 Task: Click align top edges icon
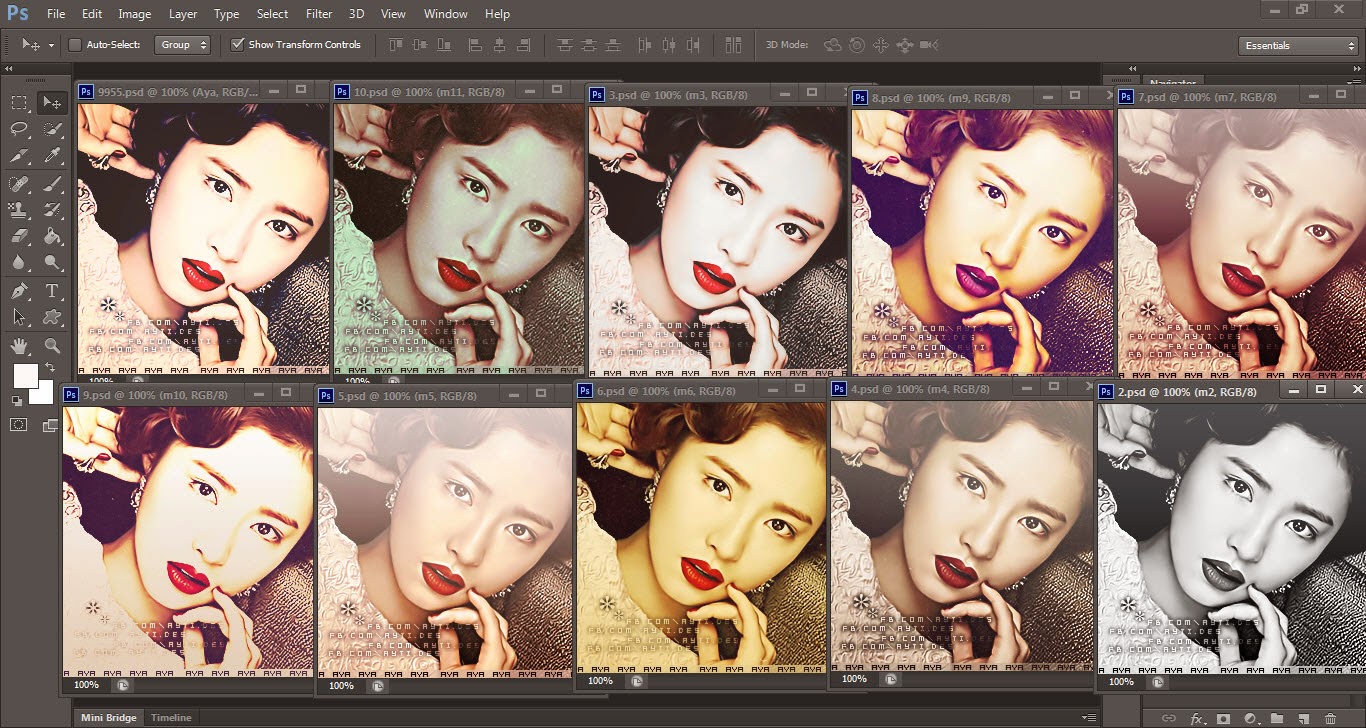click(x=395, y=45)
